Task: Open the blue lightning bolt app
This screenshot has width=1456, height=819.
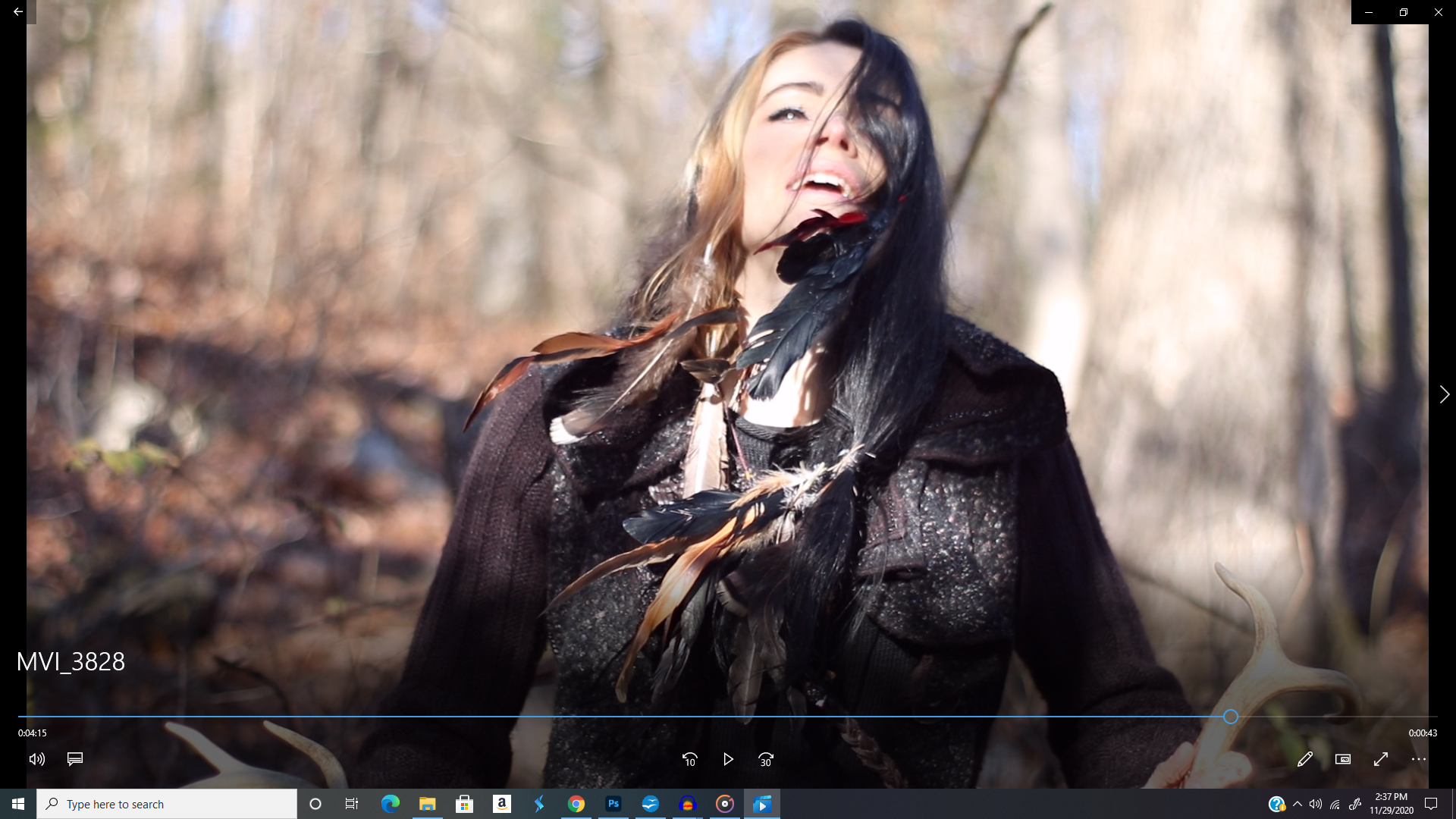Action: [539, 804]
